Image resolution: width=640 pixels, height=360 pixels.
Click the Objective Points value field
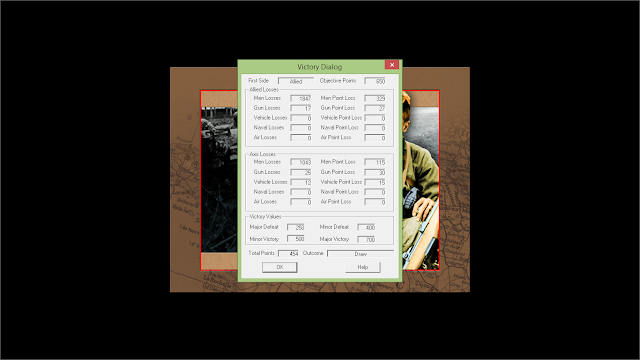coord(375,81)
